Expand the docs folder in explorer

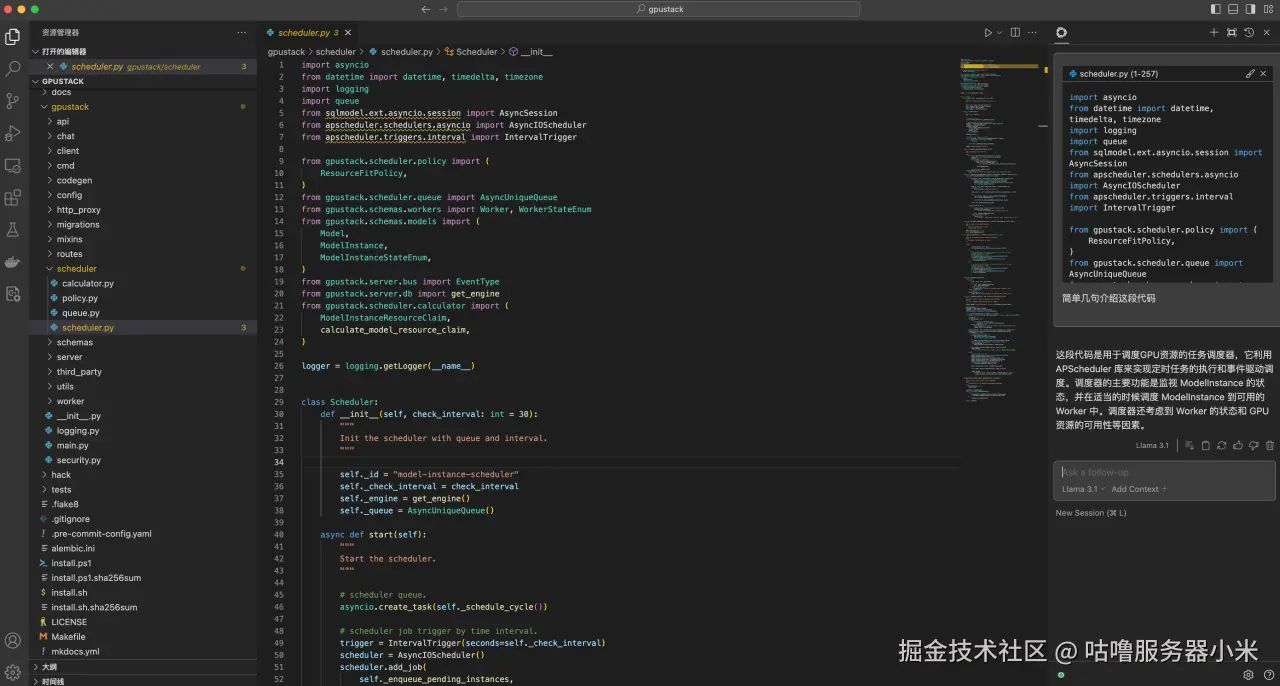61,92
